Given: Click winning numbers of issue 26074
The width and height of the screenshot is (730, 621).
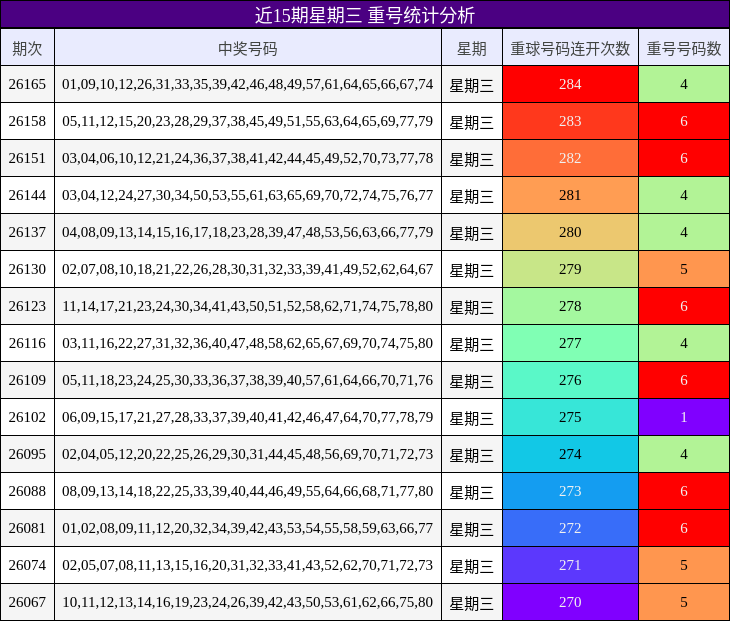Looking at the screenshot, I should pyautogui.click(x=248, y=565).
